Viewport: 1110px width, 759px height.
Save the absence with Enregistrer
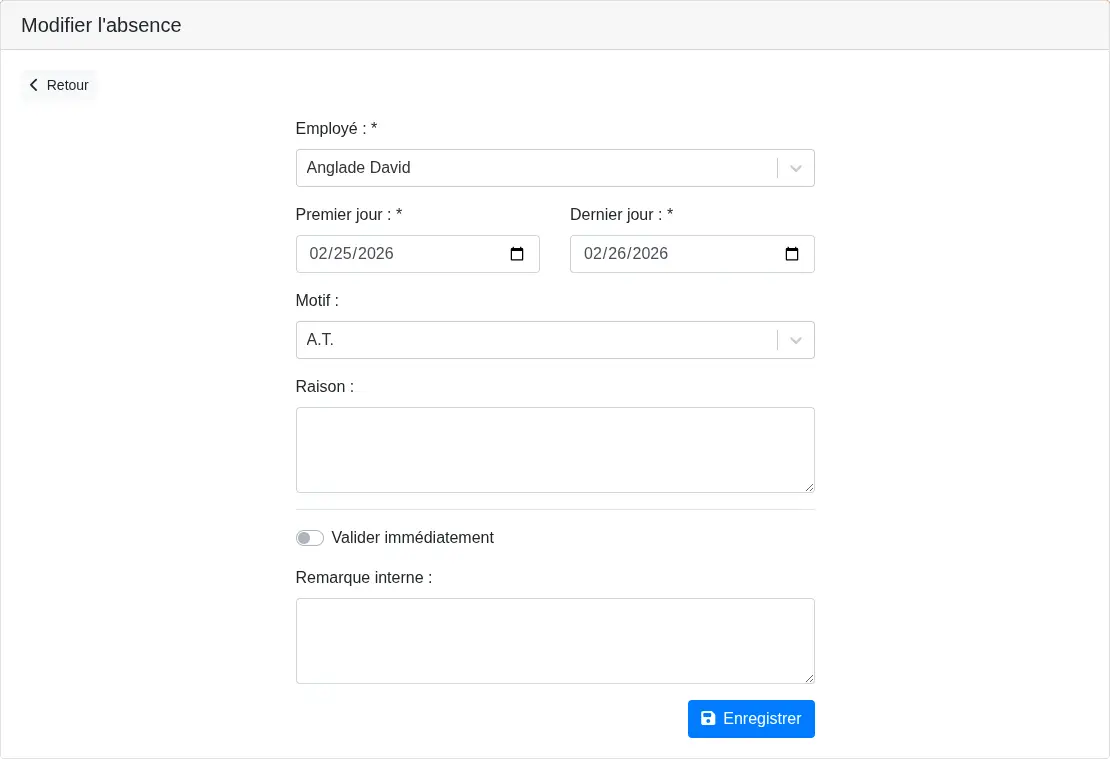[x=751, y=719]
